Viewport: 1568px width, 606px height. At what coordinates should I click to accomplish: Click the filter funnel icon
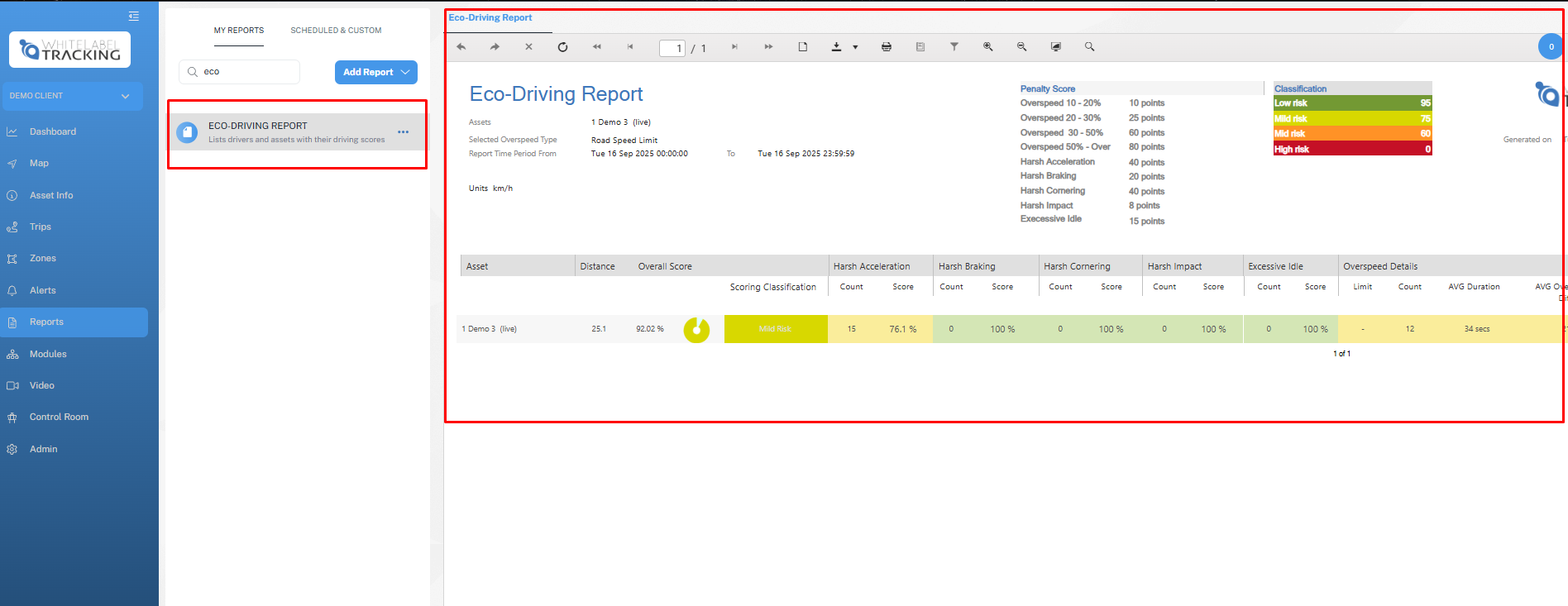click(954, 47)
